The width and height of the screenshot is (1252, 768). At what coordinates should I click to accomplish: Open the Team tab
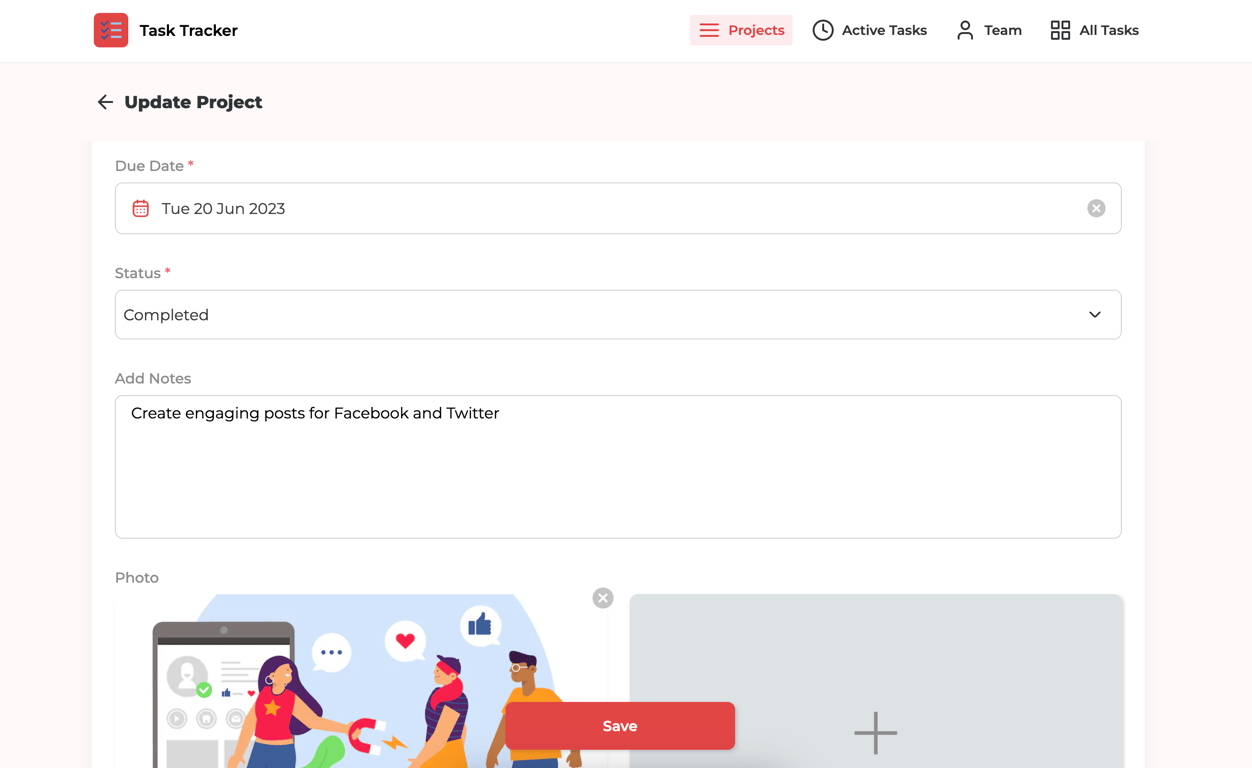pyautogui.click(x=989, y=30)
